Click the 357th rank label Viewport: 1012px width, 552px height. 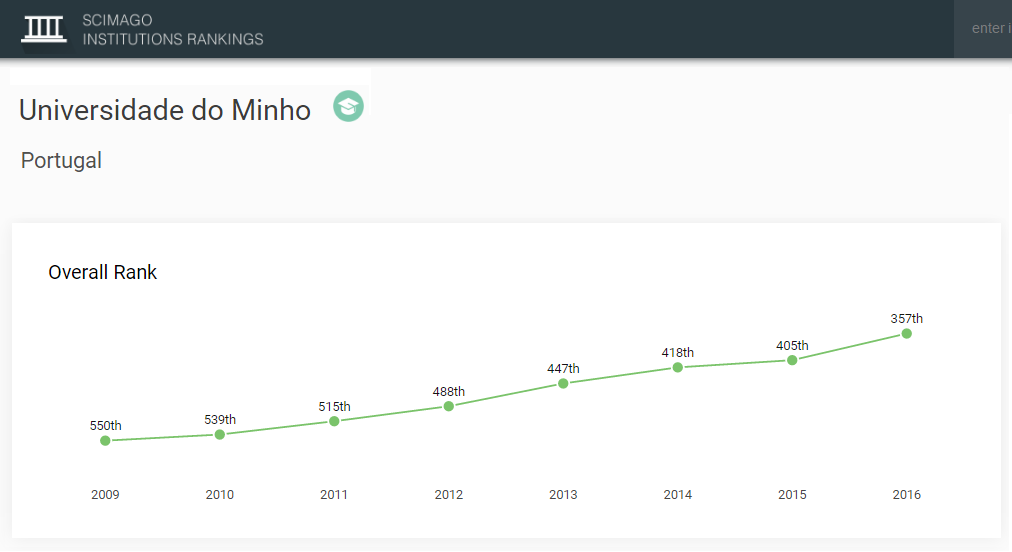click(x=907, y=318)
